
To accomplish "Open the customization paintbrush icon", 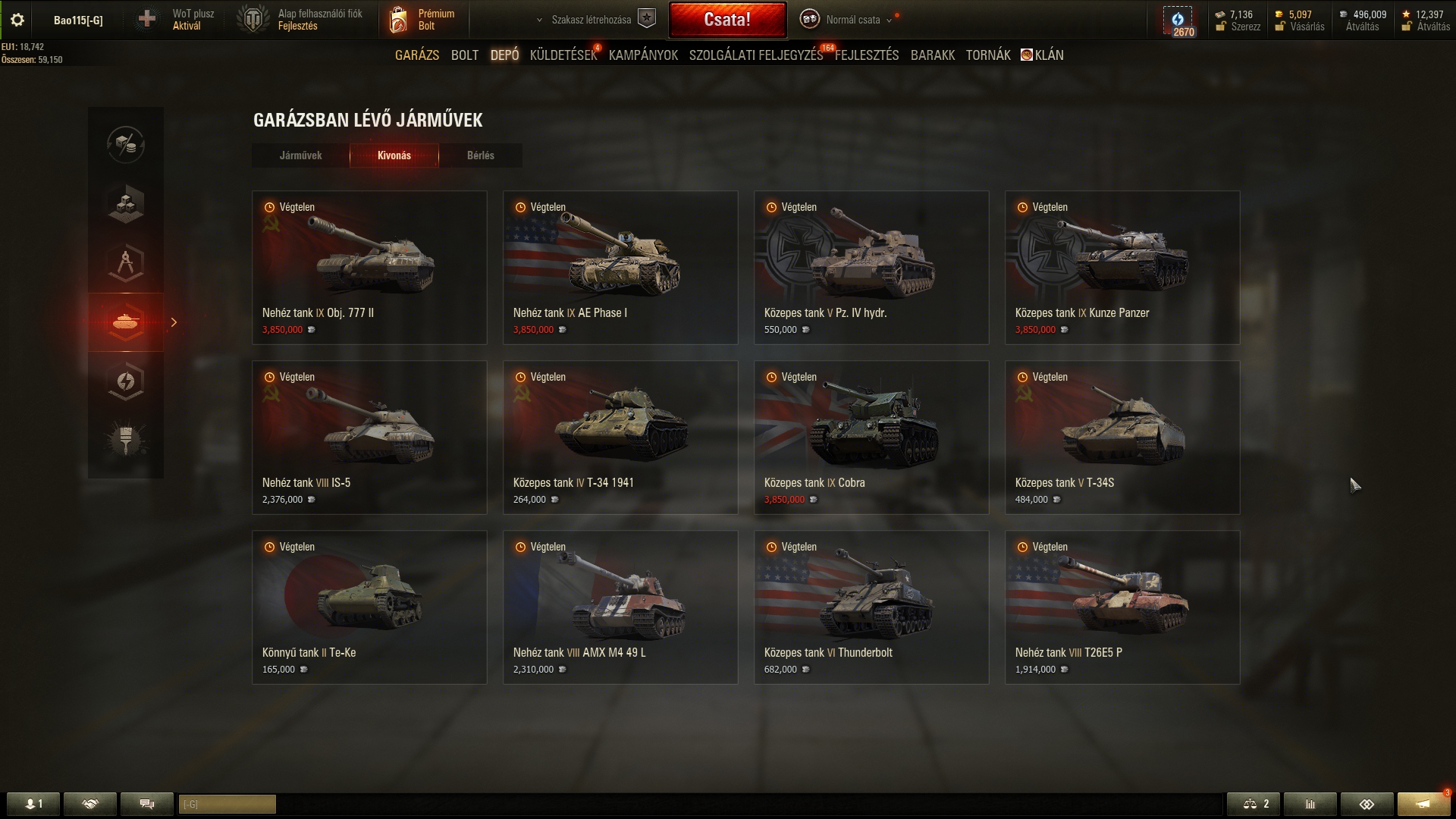I will click(x=126, y=440).
